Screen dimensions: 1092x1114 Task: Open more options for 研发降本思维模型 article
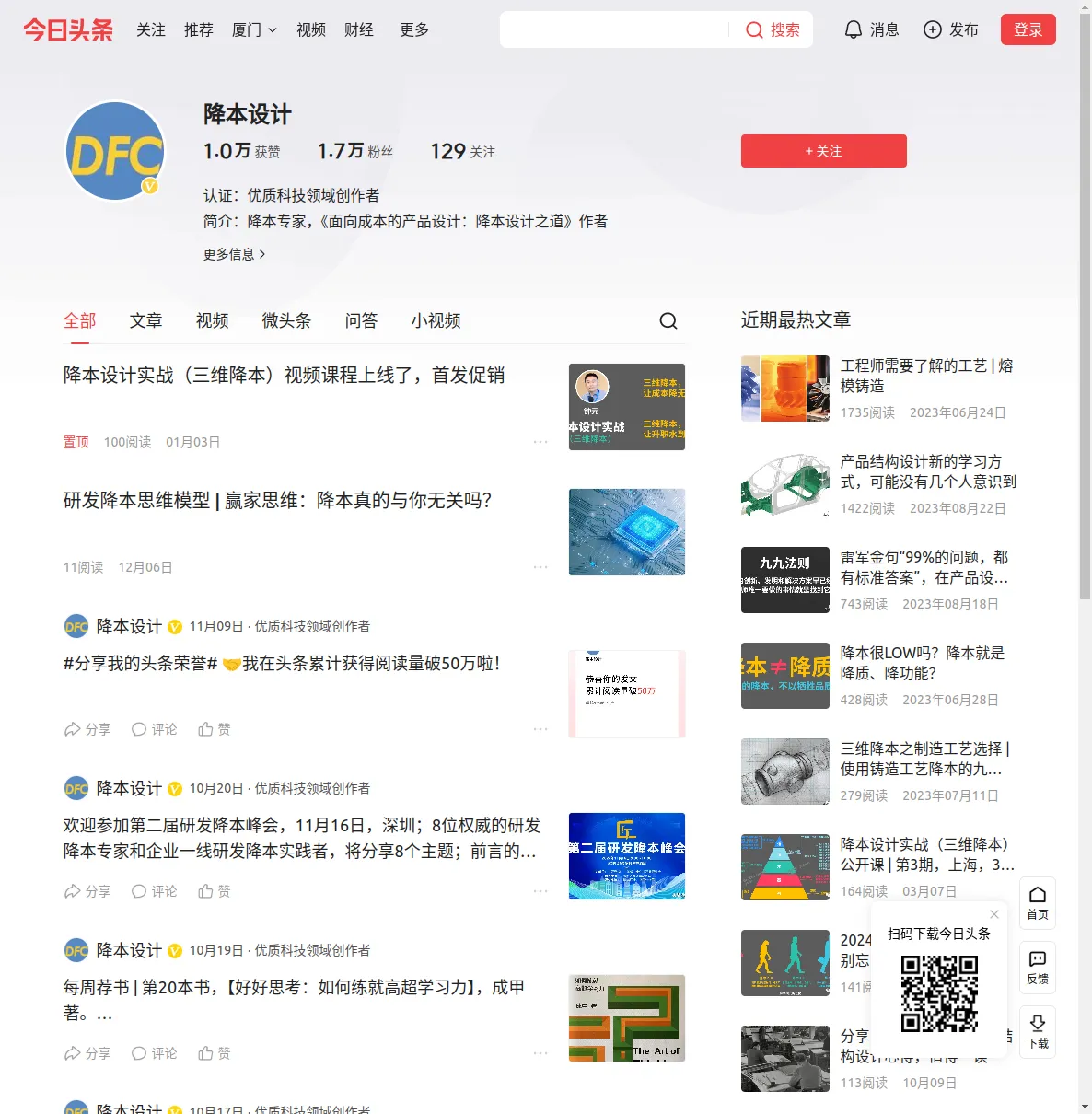pos(540,567)
